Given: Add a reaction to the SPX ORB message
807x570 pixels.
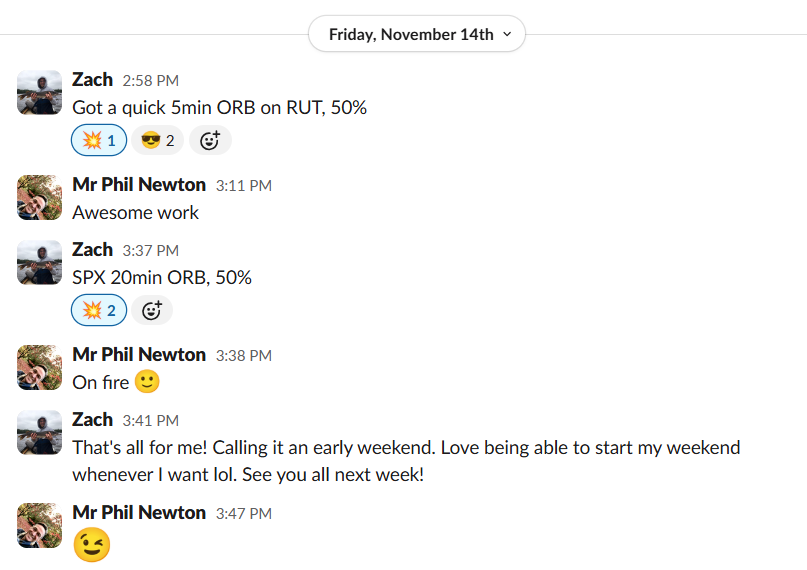Looking at the screenshot, I should click(x=151, y=311).
